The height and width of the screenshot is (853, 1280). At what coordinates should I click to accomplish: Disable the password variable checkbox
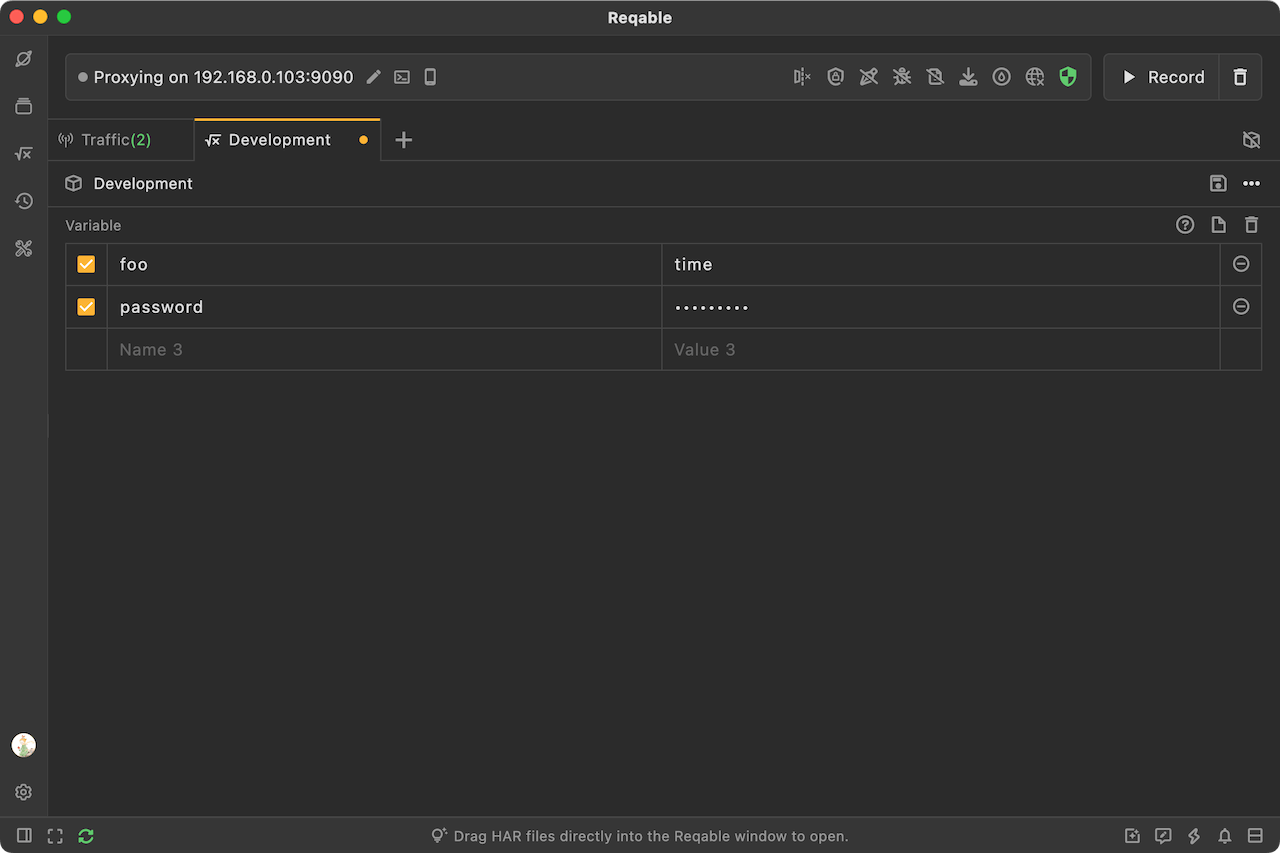[86, 307]
